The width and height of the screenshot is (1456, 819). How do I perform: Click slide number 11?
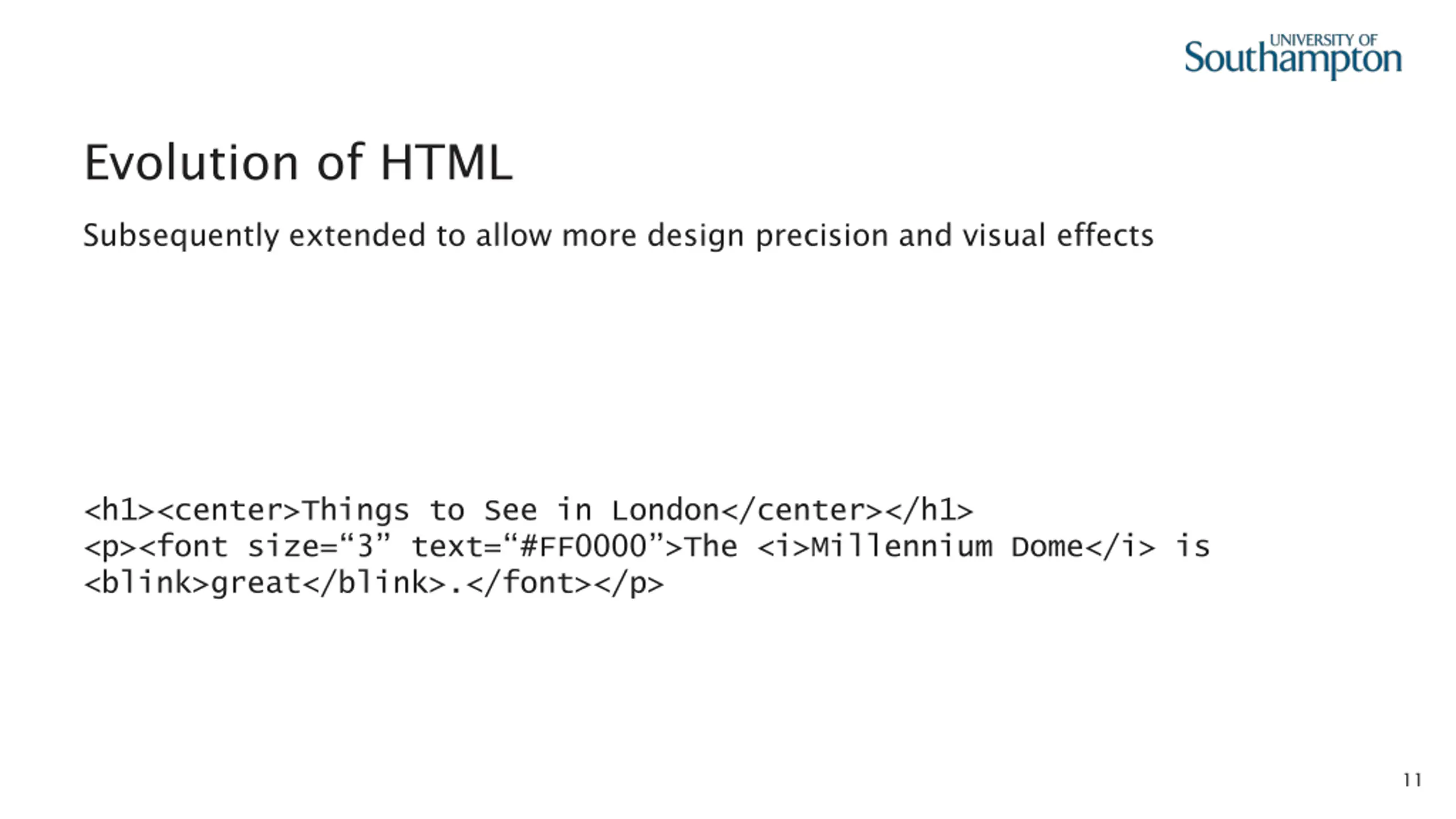pos(1412,780)
